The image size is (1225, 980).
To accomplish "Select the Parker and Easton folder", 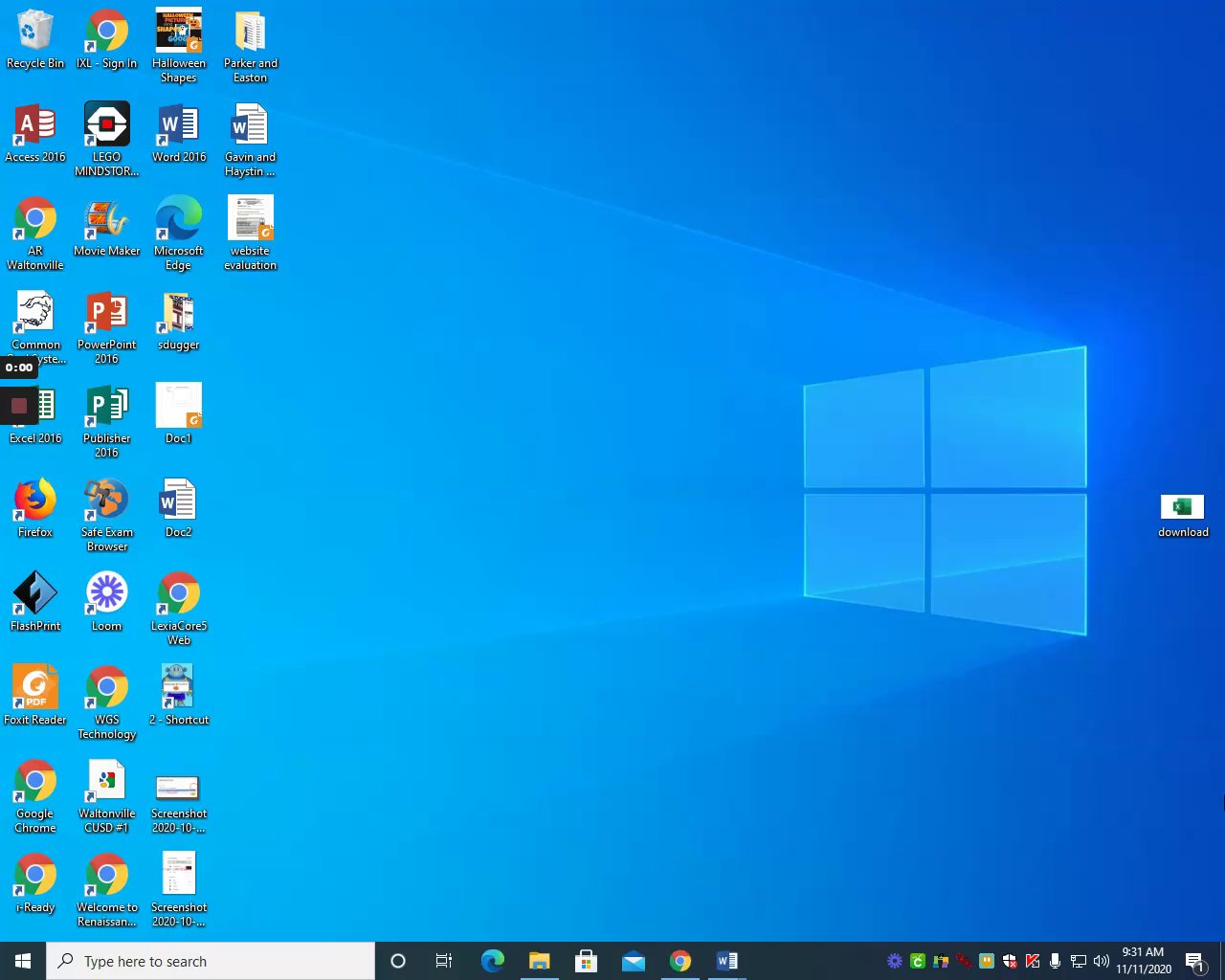I will (x=251, y=47).
